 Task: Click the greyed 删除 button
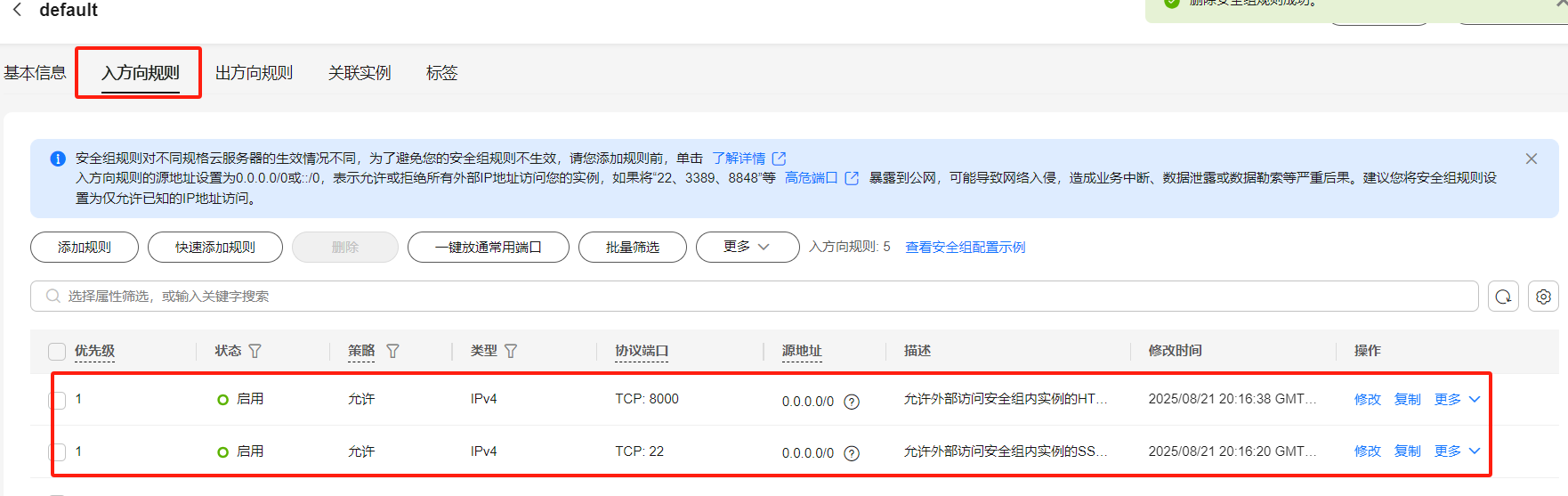(x=345, y=248)
